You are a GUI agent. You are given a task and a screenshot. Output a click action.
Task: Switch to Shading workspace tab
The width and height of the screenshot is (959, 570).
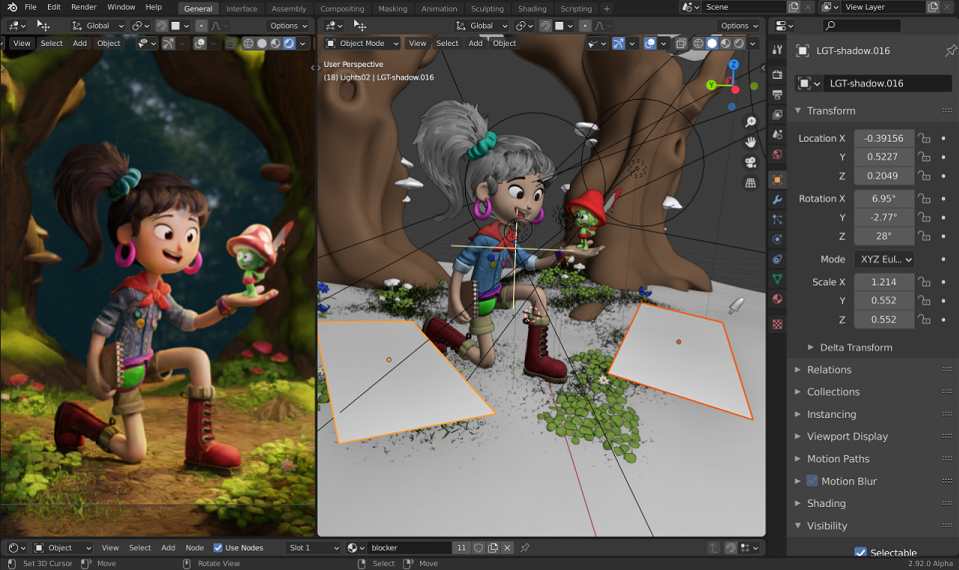tap(532, 9)
